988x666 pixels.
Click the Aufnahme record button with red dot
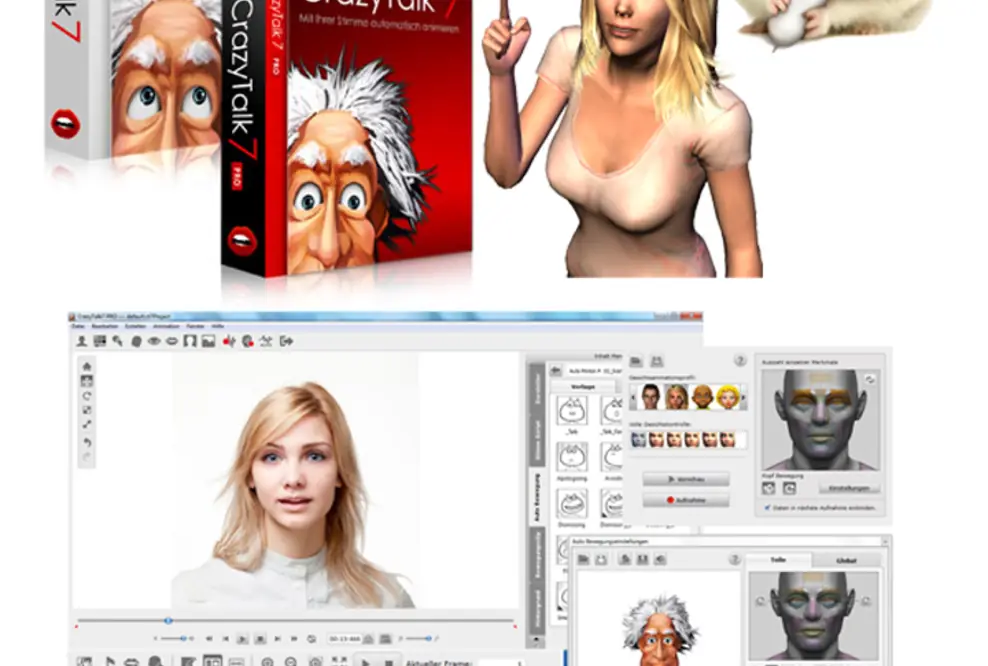coord(686,500)
